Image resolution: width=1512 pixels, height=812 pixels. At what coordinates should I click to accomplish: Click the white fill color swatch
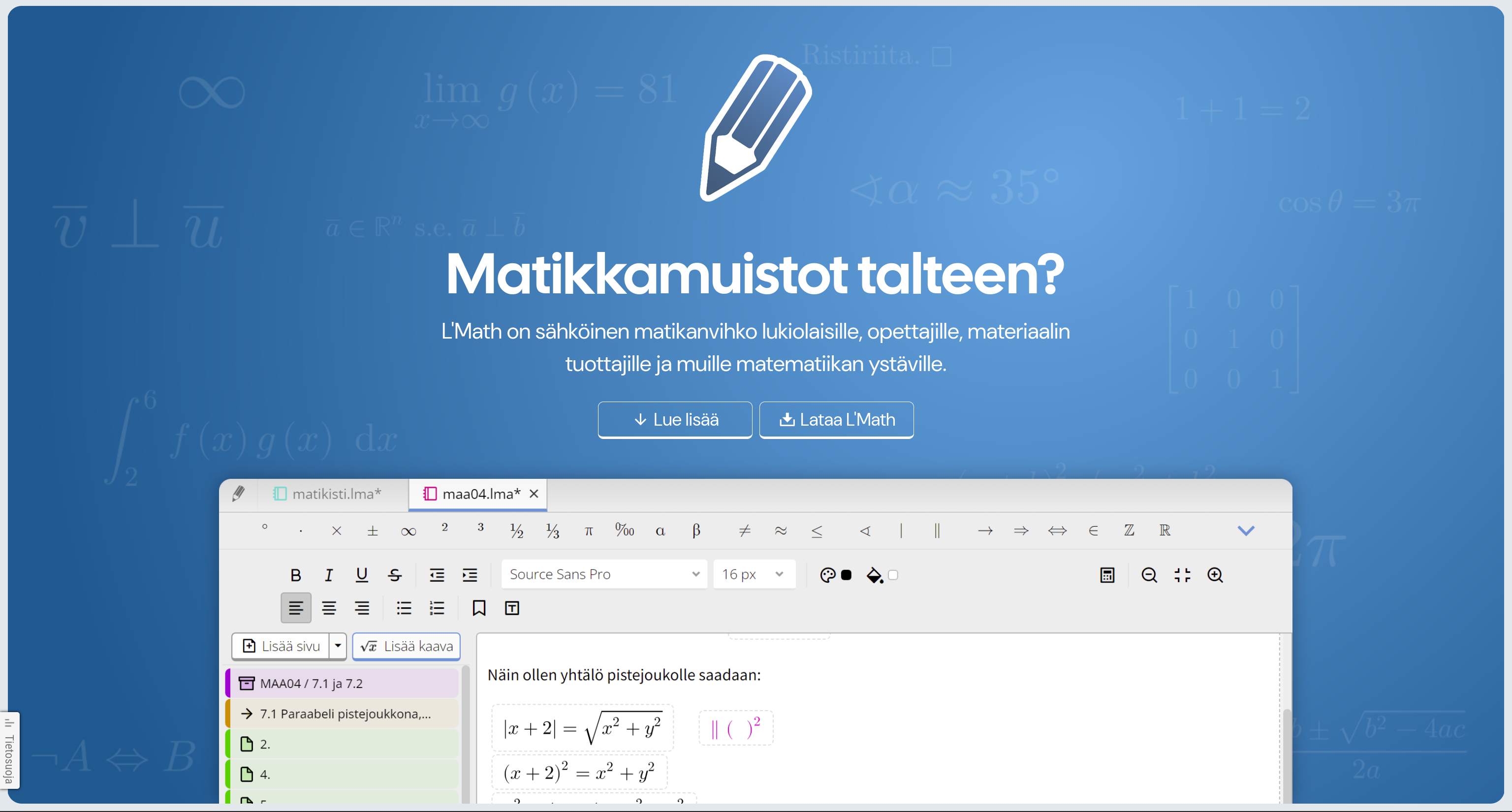[x=893, y=575]
